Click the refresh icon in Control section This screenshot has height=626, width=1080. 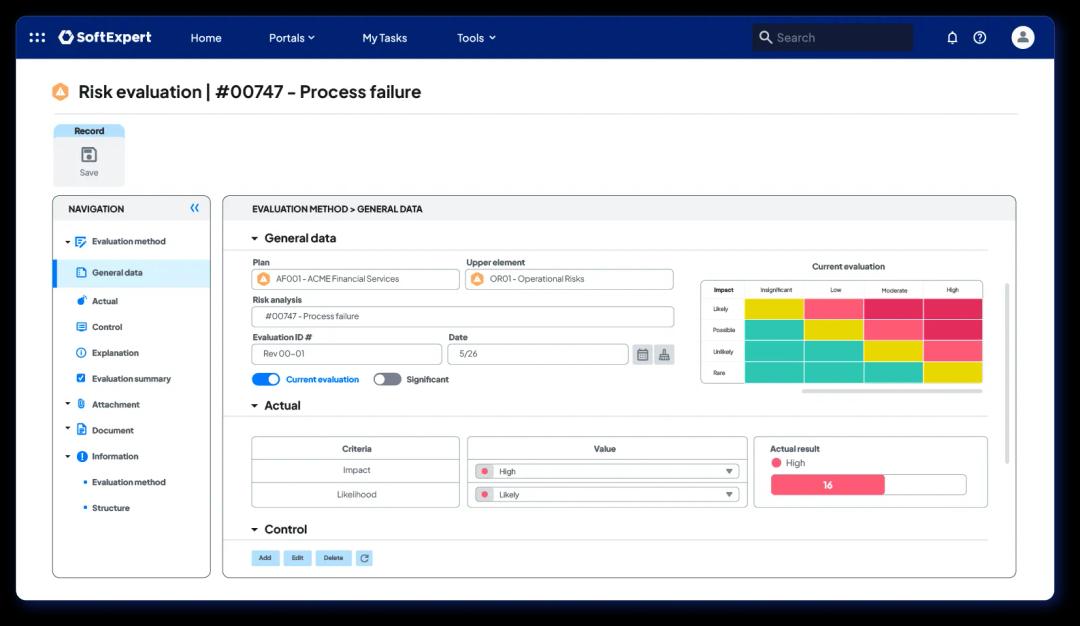tap(364, 558)
